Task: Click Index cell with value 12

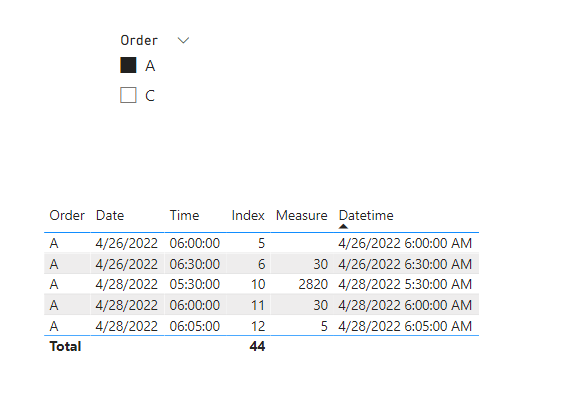Action: pos(258,326)
